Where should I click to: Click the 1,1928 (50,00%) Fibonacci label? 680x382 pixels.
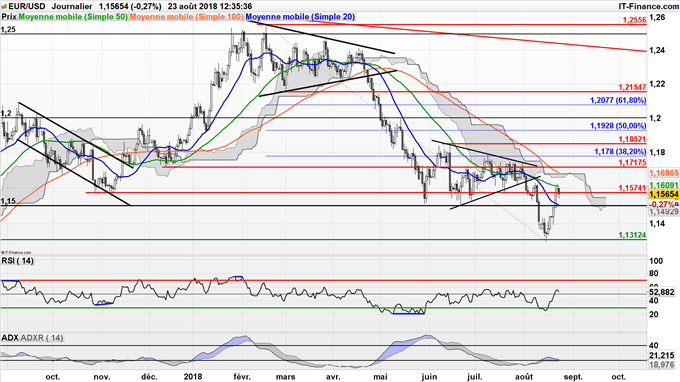click(618, 126)
